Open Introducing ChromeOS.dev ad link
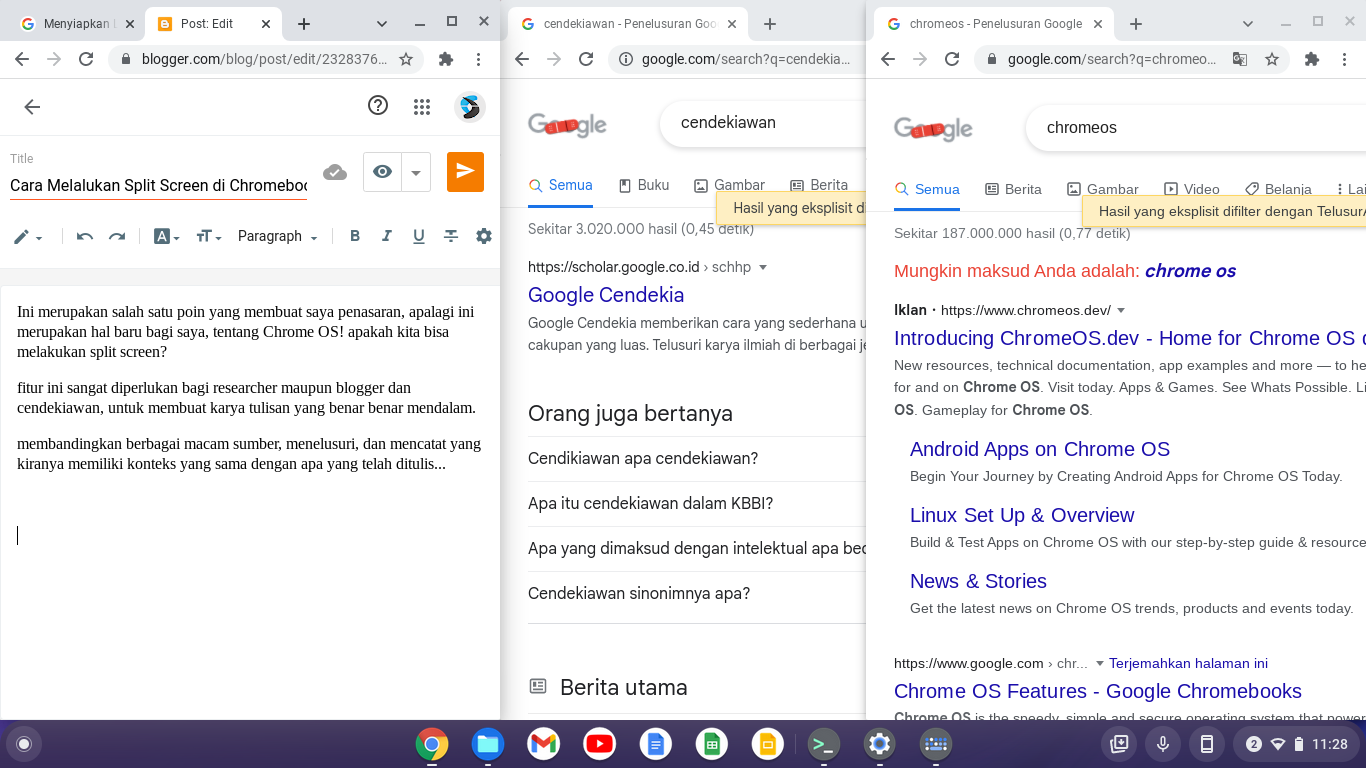The width and height of the screenshot is (1366, 768). [1130, 338]
